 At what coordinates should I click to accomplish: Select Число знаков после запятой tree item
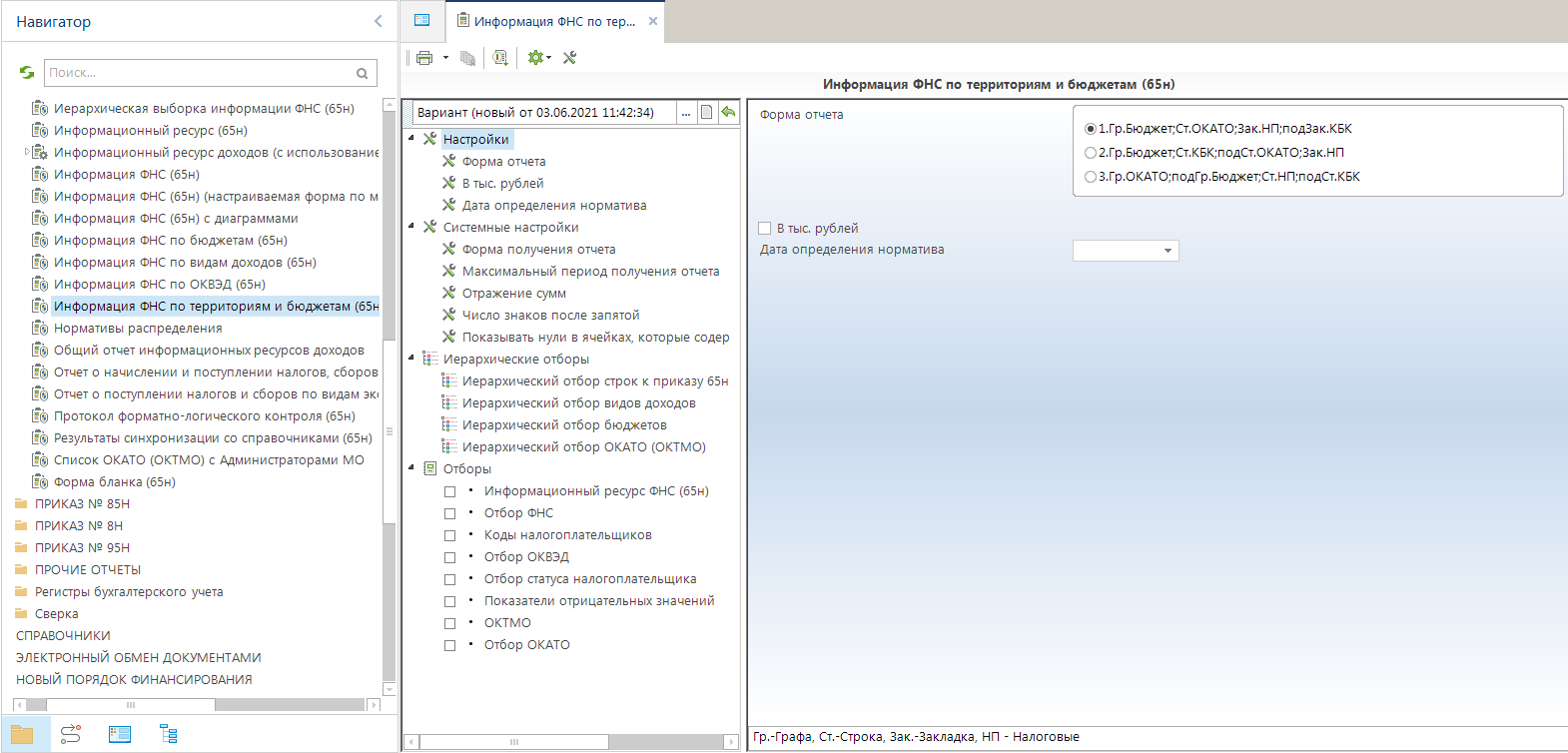(x=550, y=316)
